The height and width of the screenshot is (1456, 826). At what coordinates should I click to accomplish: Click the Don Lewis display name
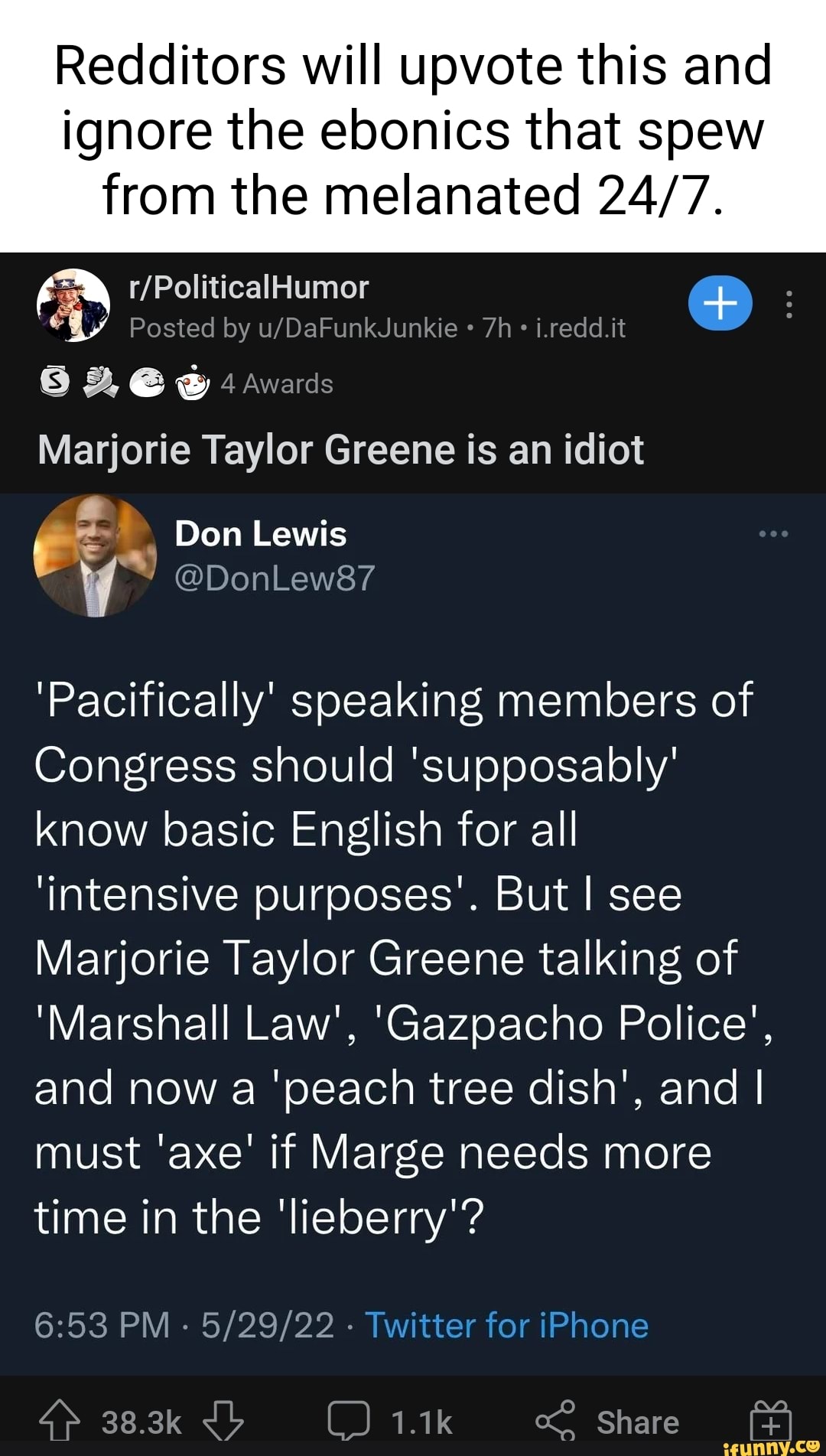(x=260, y=533)
